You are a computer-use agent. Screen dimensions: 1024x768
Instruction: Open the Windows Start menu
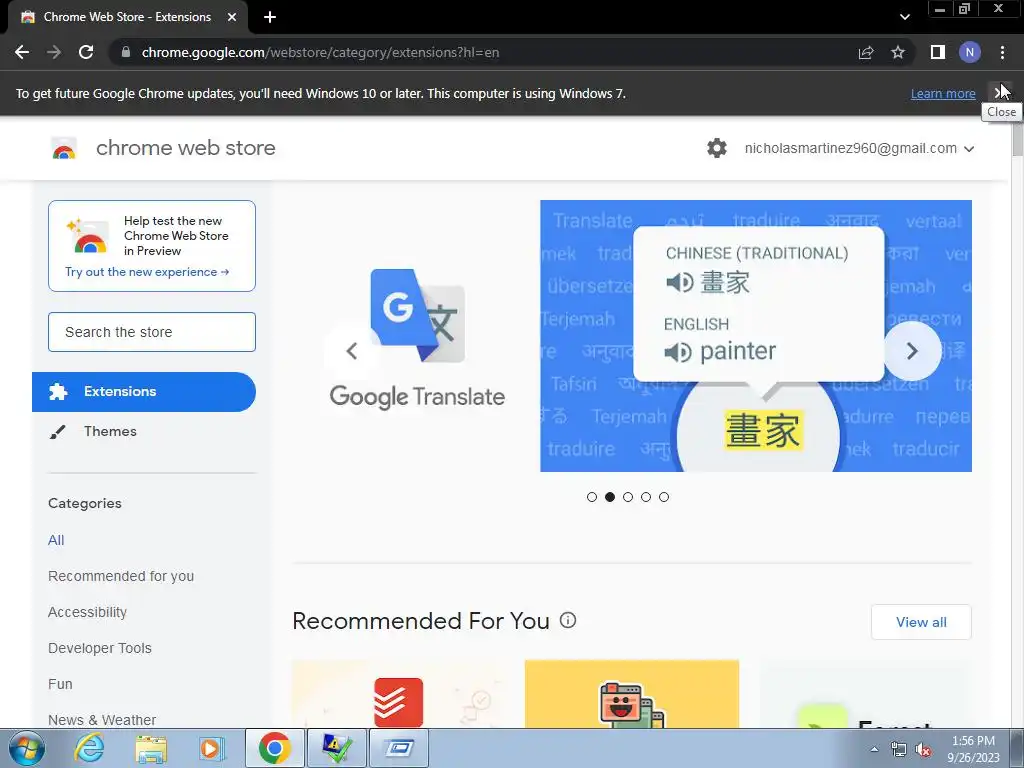[x=27, y=748]
